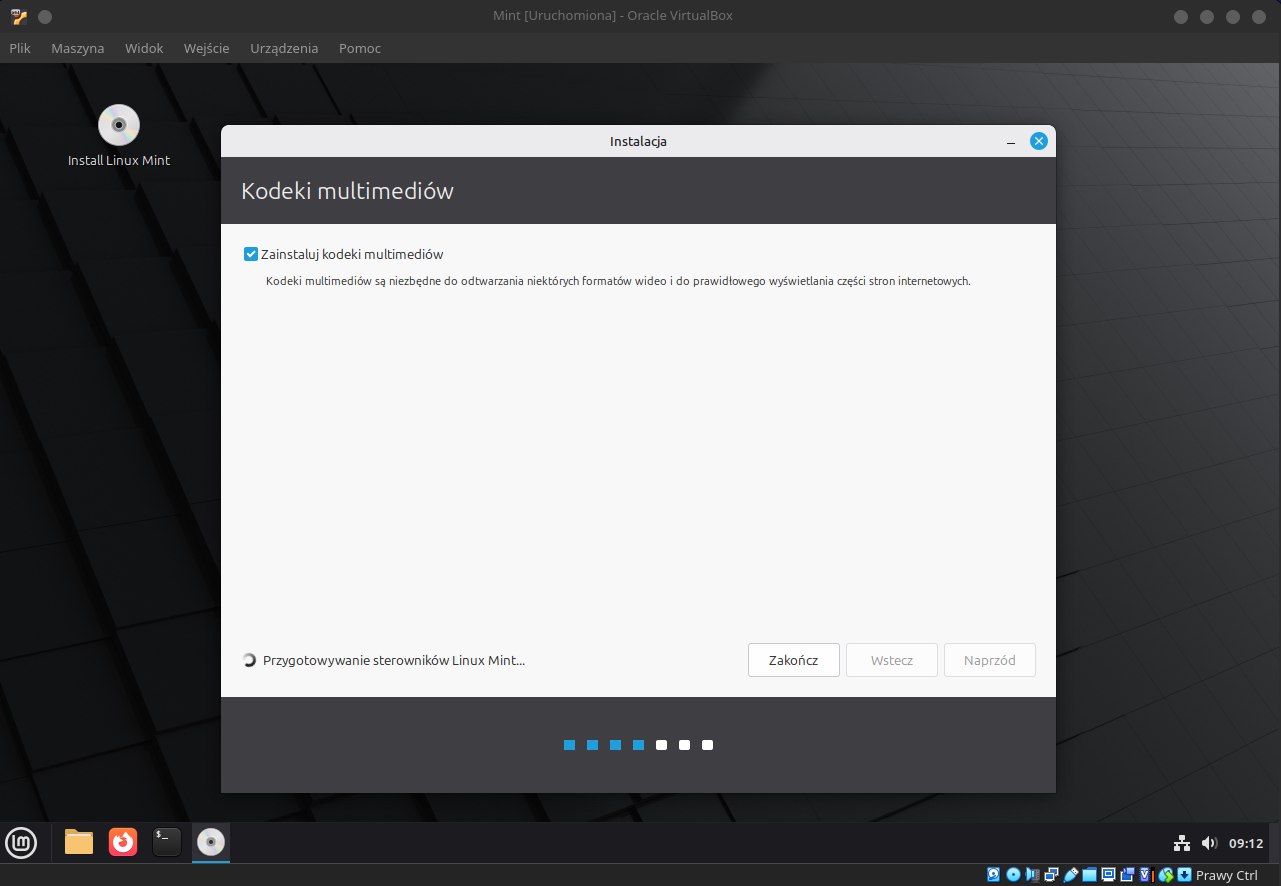Viewport: 1281px width, 886px height.
Task: Minimize the Instalacja window
Action: 1012,142
